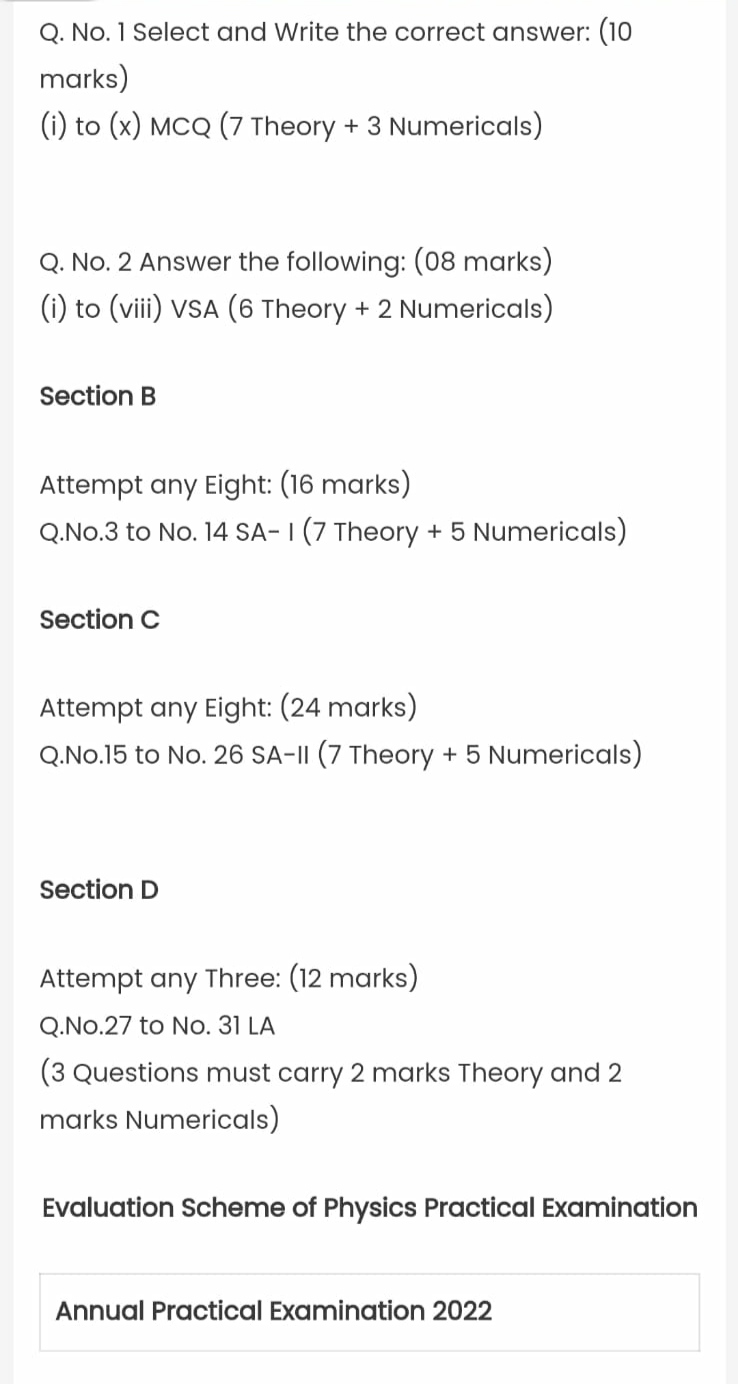Click 'Attempt any Three: (12 marks)' text

(228, 977)
